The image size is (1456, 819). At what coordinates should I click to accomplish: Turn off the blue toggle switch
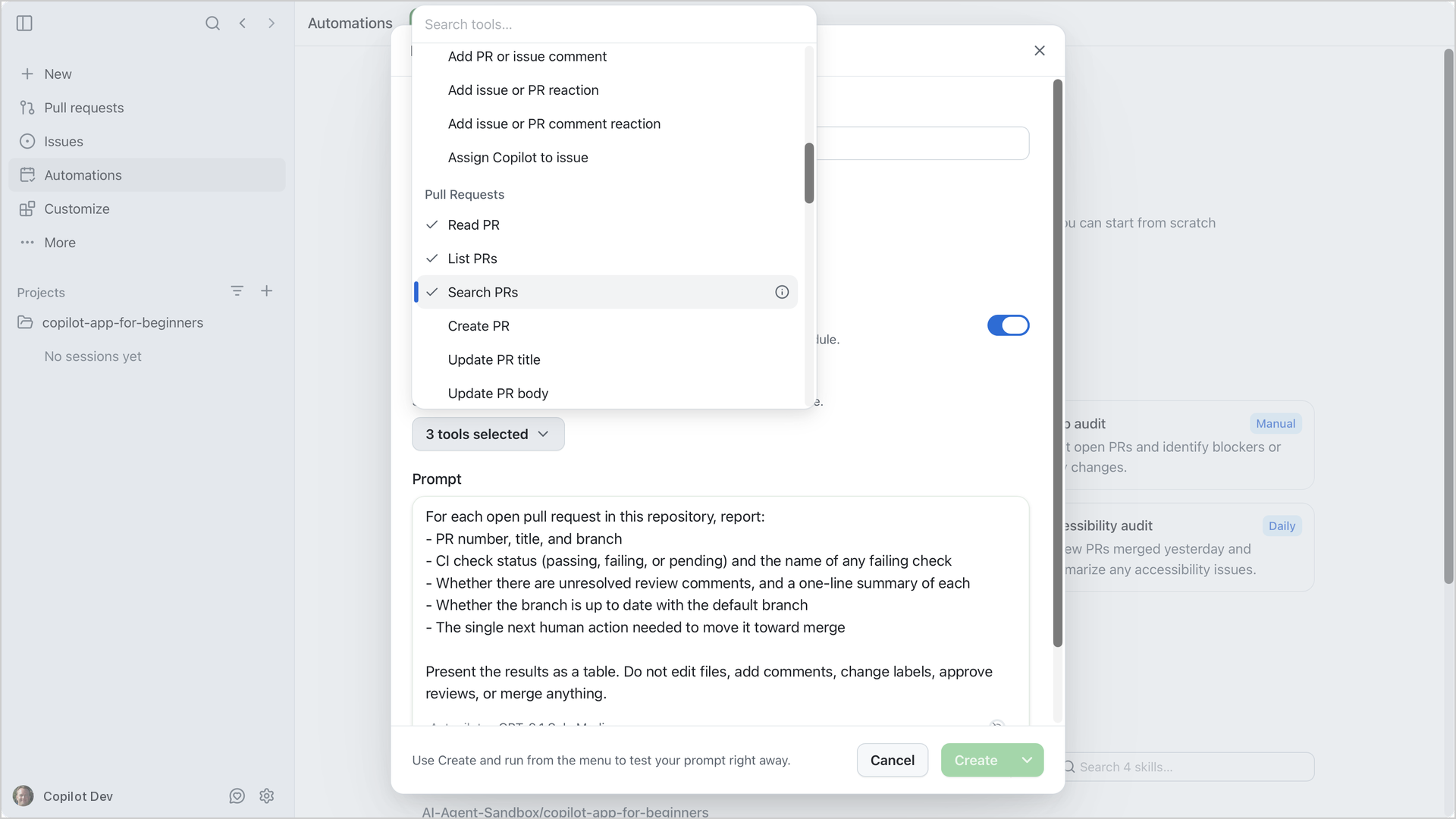pyautogui.click(x=1008, y=325)
